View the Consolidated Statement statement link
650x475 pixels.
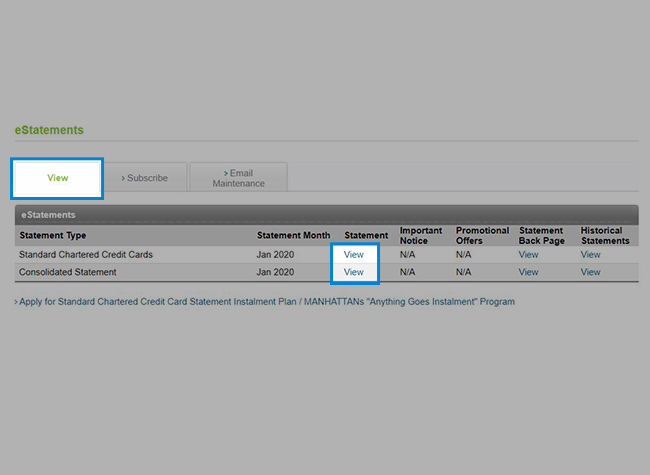click(354, 272)
